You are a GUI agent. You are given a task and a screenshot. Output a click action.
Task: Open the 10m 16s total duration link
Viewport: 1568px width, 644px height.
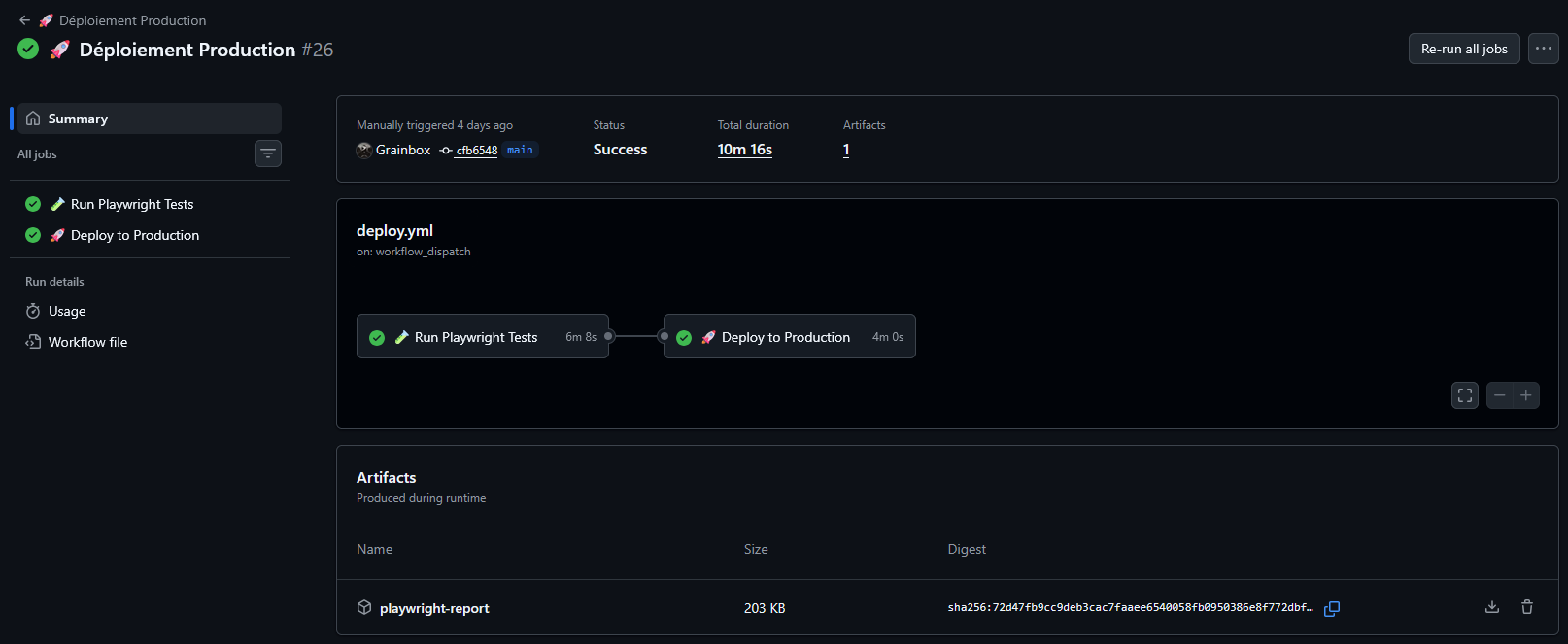744,150
